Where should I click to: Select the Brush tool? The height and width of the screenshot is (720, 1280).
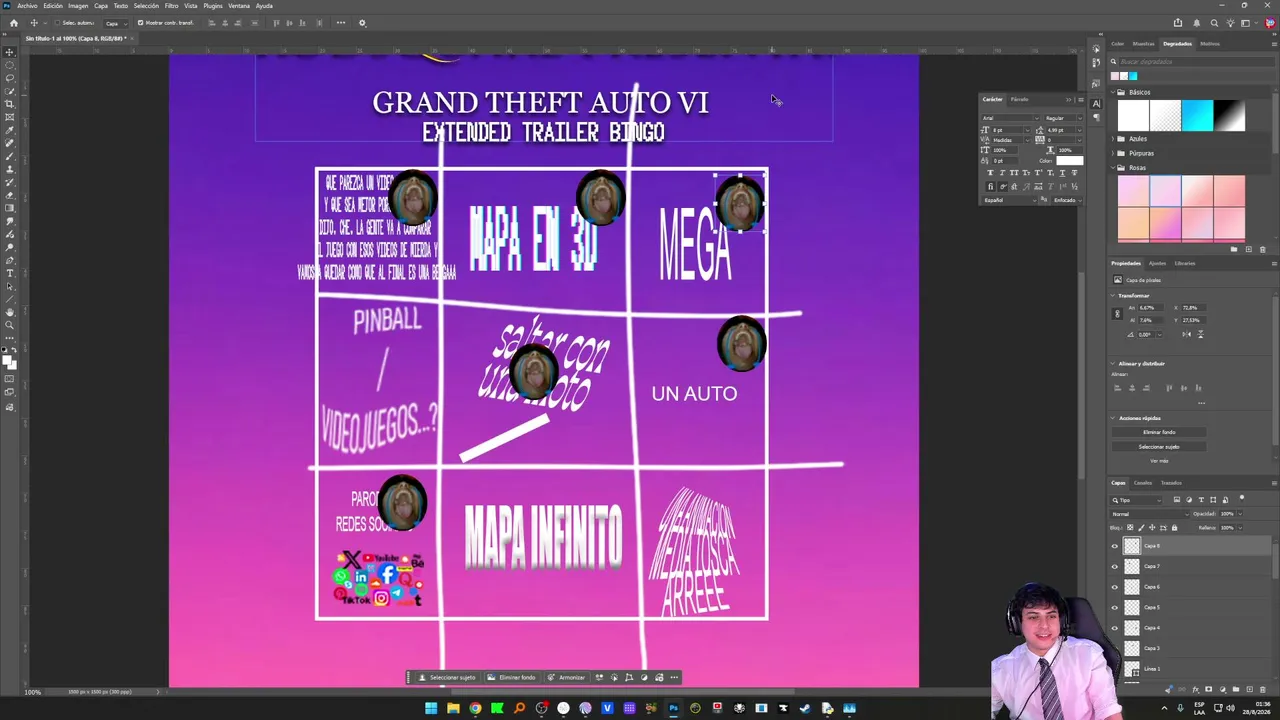coord(10,156)
